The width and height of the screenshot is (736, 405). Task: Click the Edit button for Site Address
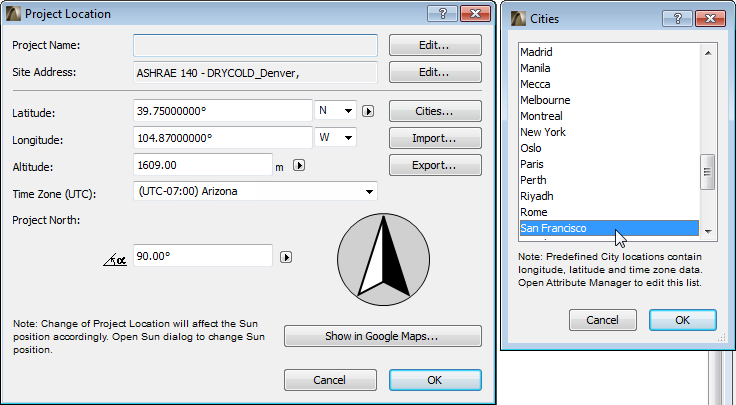point(435,72)
